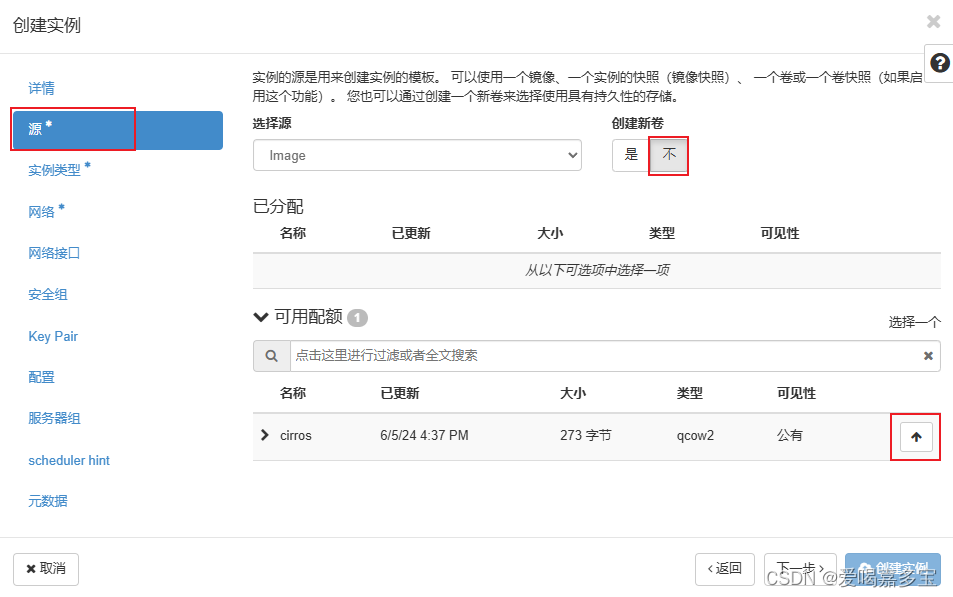
Task: Click the qcow2 type cell
Action: [695, 435]
